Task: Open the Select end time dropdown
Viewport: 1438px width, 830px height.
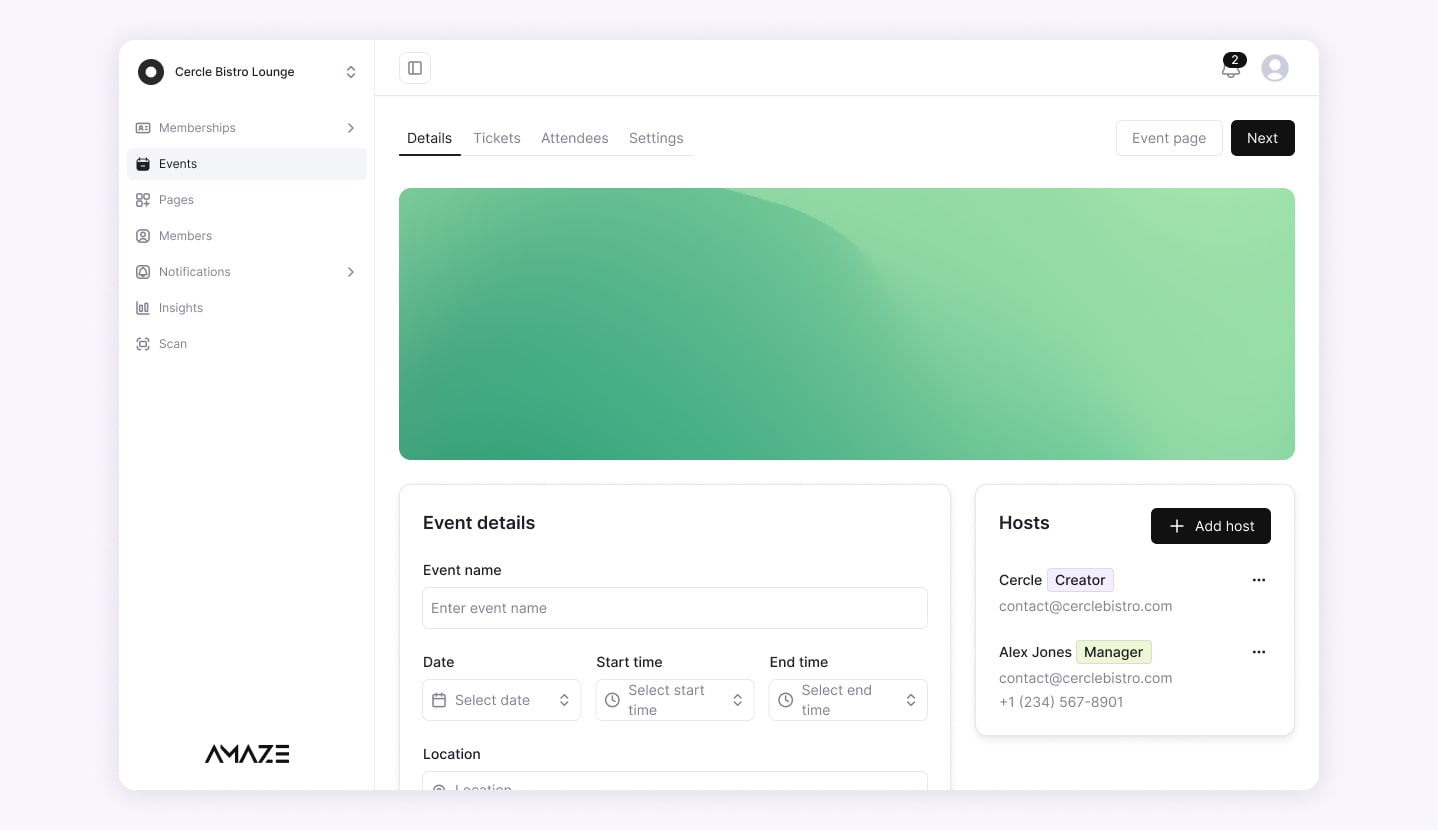Action: (848, 700)
